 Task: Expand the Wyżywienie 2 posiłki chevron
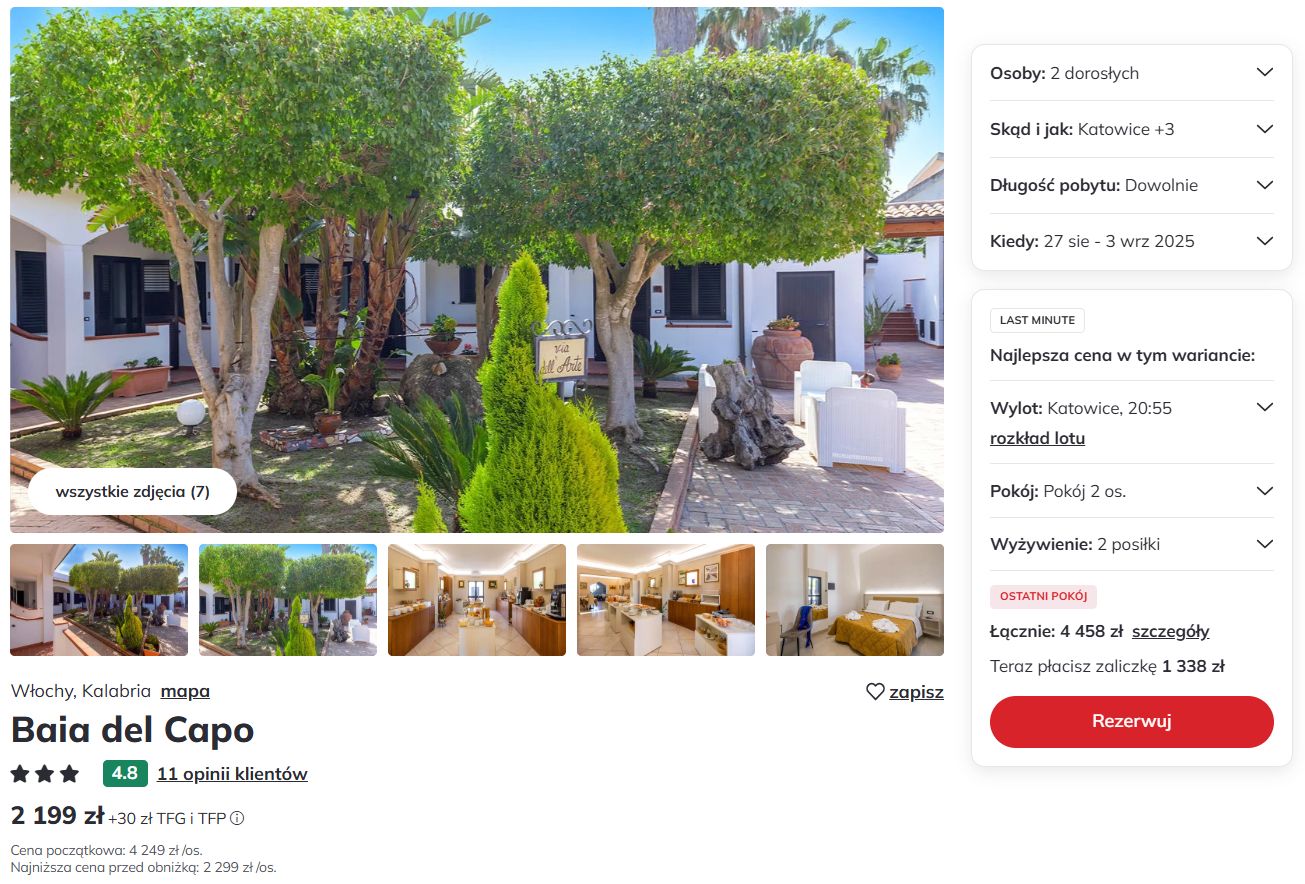click(x=1265, y=544)
